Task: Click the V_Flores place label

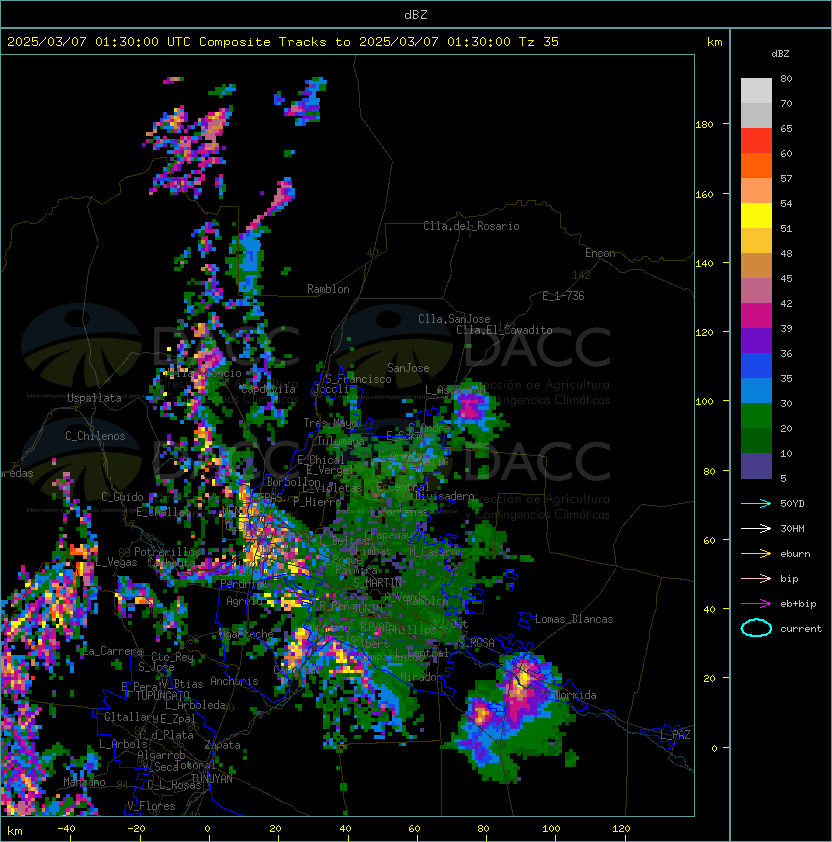Action: (x=151, y=806)
